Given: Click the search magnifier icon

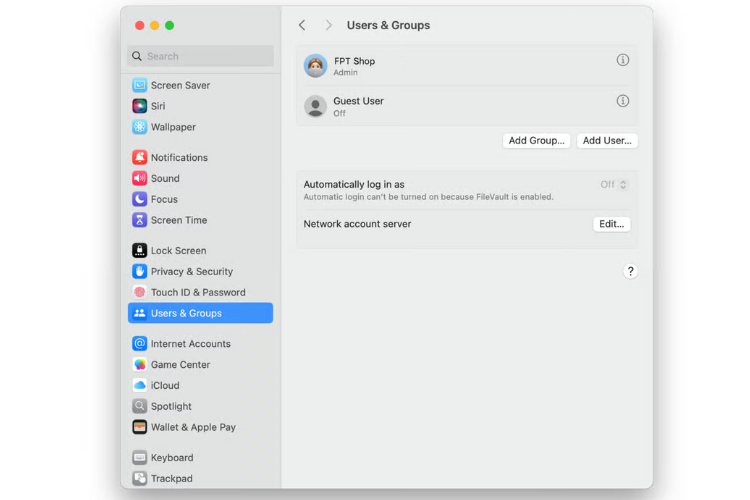Looking at the screenshot, I should [137, 56].
